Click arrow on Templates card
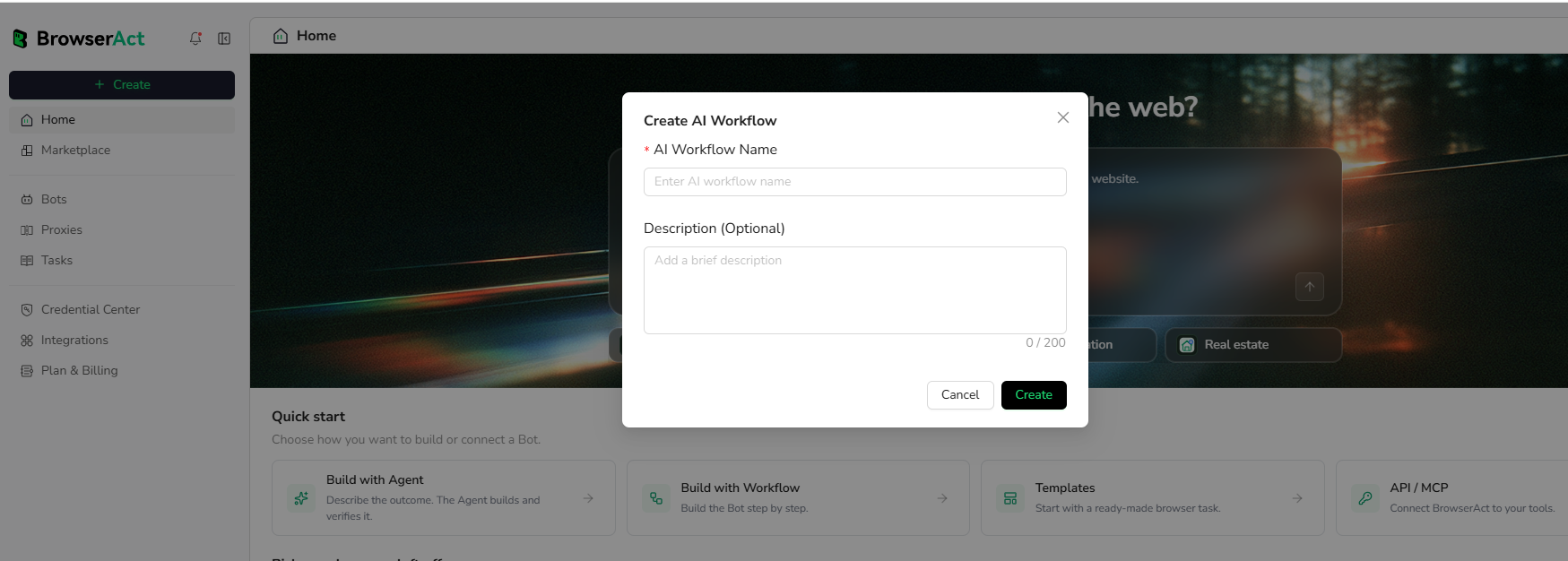The image size is (1568, 561). [x=1297, y=498]
